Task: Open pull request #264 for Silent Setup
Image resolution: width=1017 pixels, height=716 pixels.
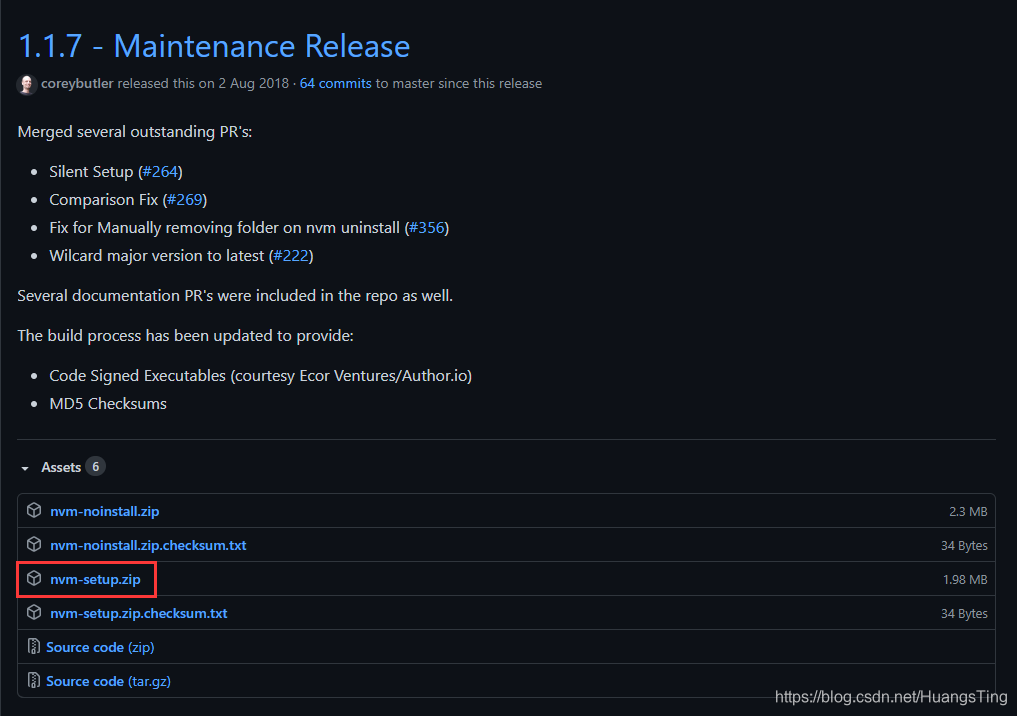Action: [160, 172]
